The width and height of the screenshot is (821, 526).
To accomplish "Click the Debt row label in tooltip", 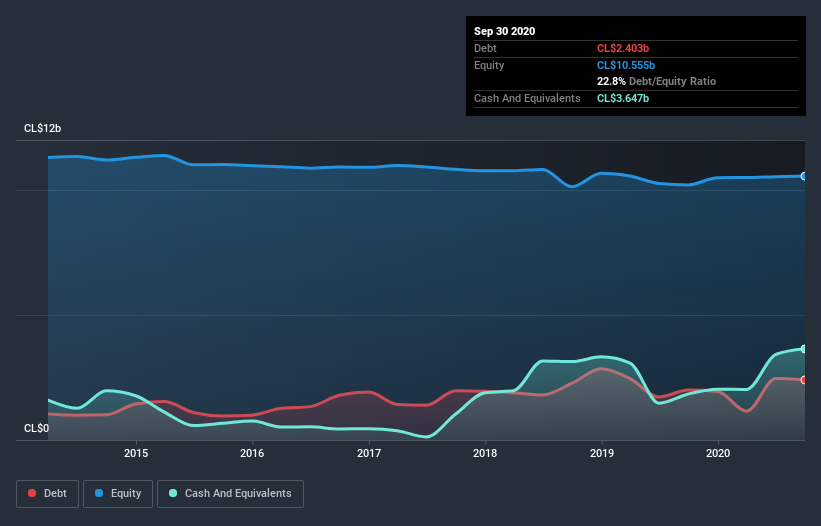I will (x=485, y=48).
